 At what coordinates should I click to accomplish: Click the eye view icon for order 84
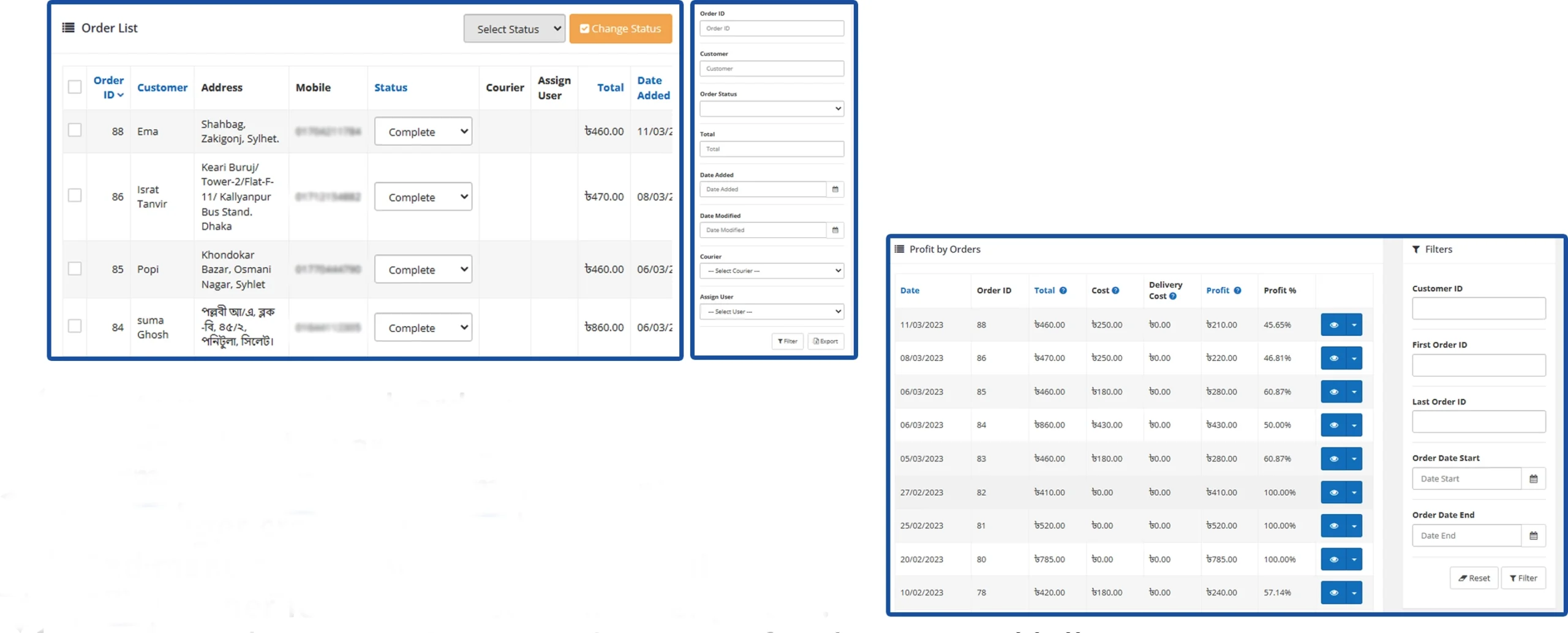pos(1332,425)
